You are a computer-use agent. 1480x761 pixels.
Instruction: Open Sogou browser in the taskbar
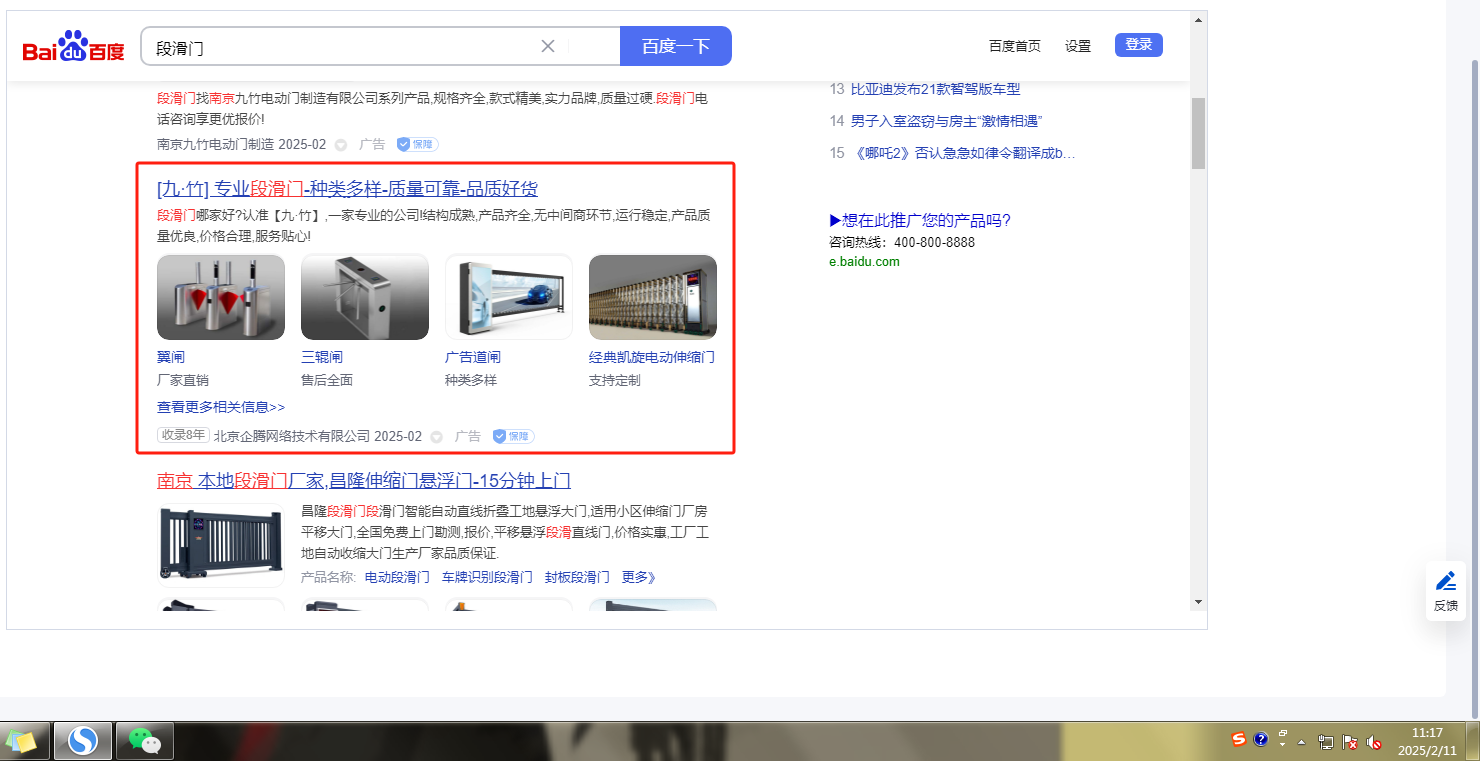click(83, 741)
